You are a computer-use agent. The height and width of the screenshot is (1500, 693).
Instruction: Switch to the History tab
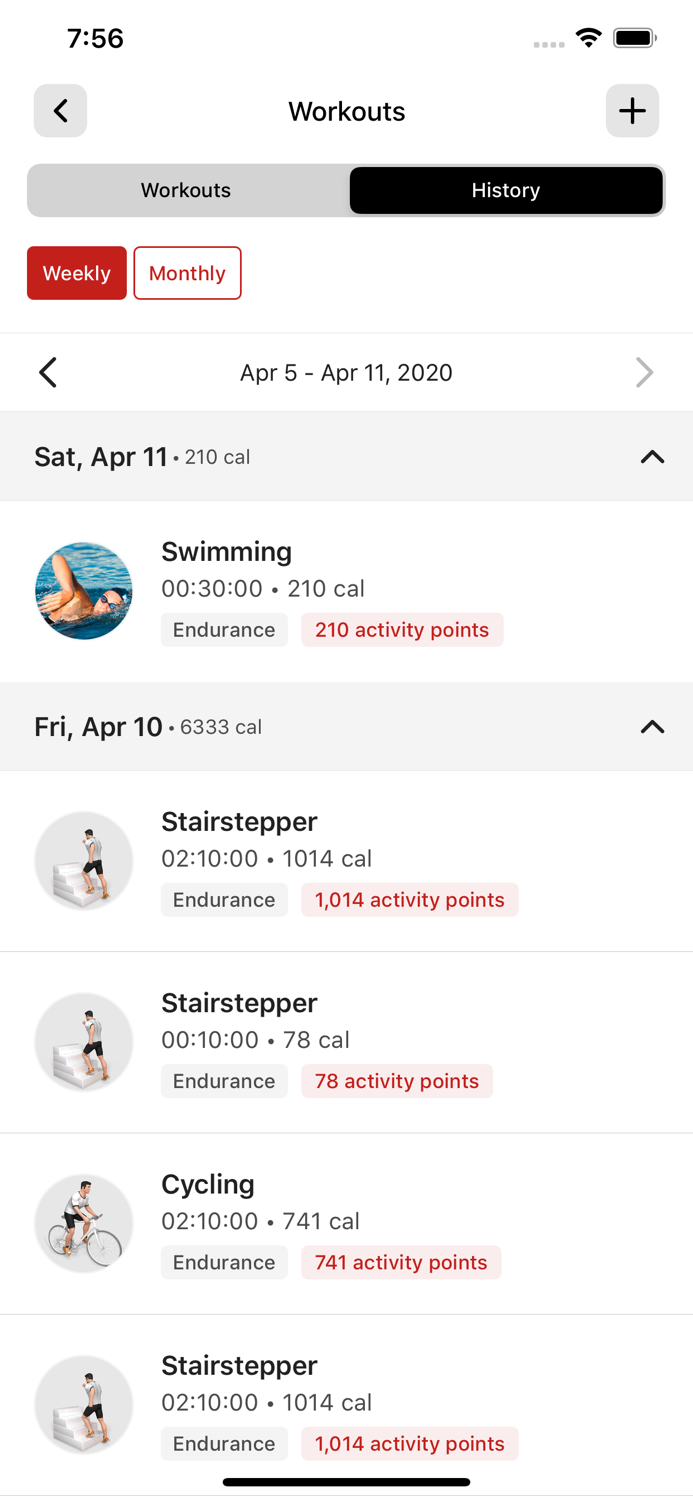(506, 190)
